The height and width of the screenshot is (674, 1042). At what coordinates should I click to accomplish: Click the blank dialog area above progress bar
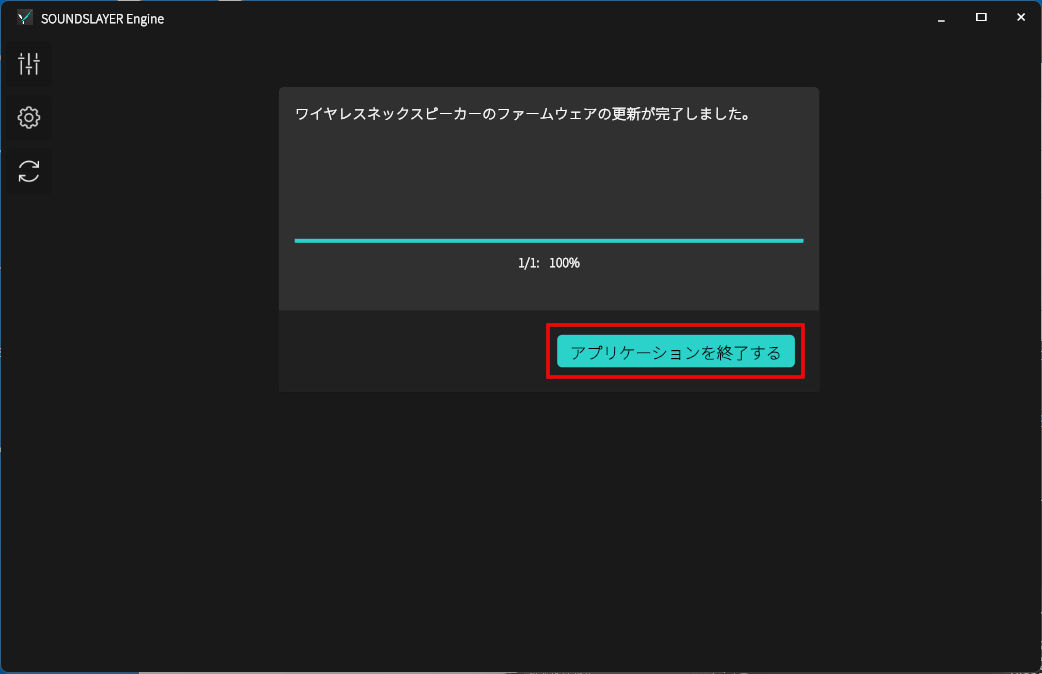(x=549, y=180)
